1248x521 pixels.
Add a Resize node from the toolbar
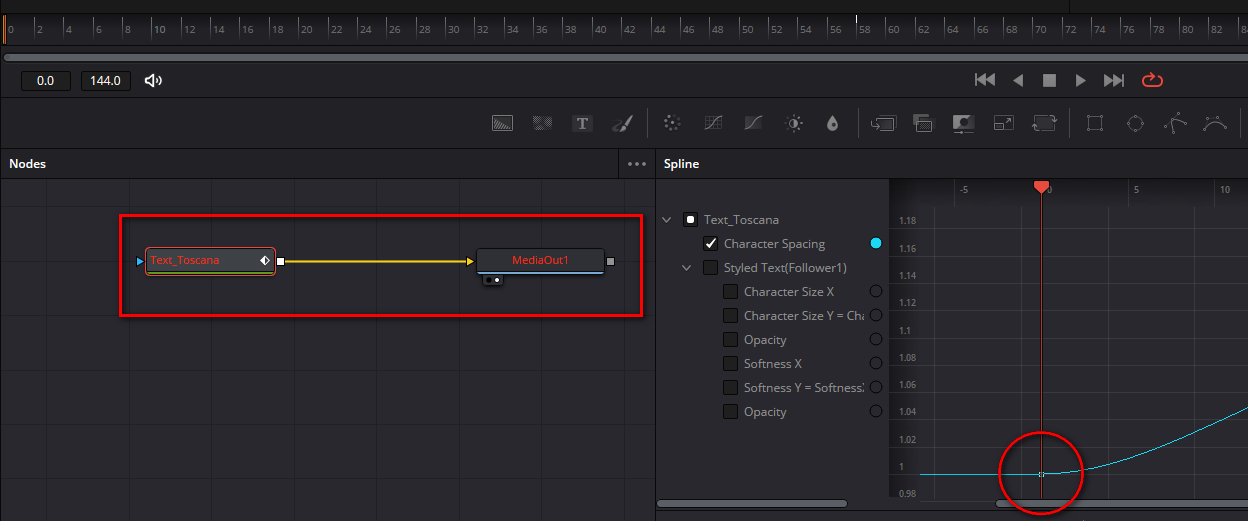1003,123
